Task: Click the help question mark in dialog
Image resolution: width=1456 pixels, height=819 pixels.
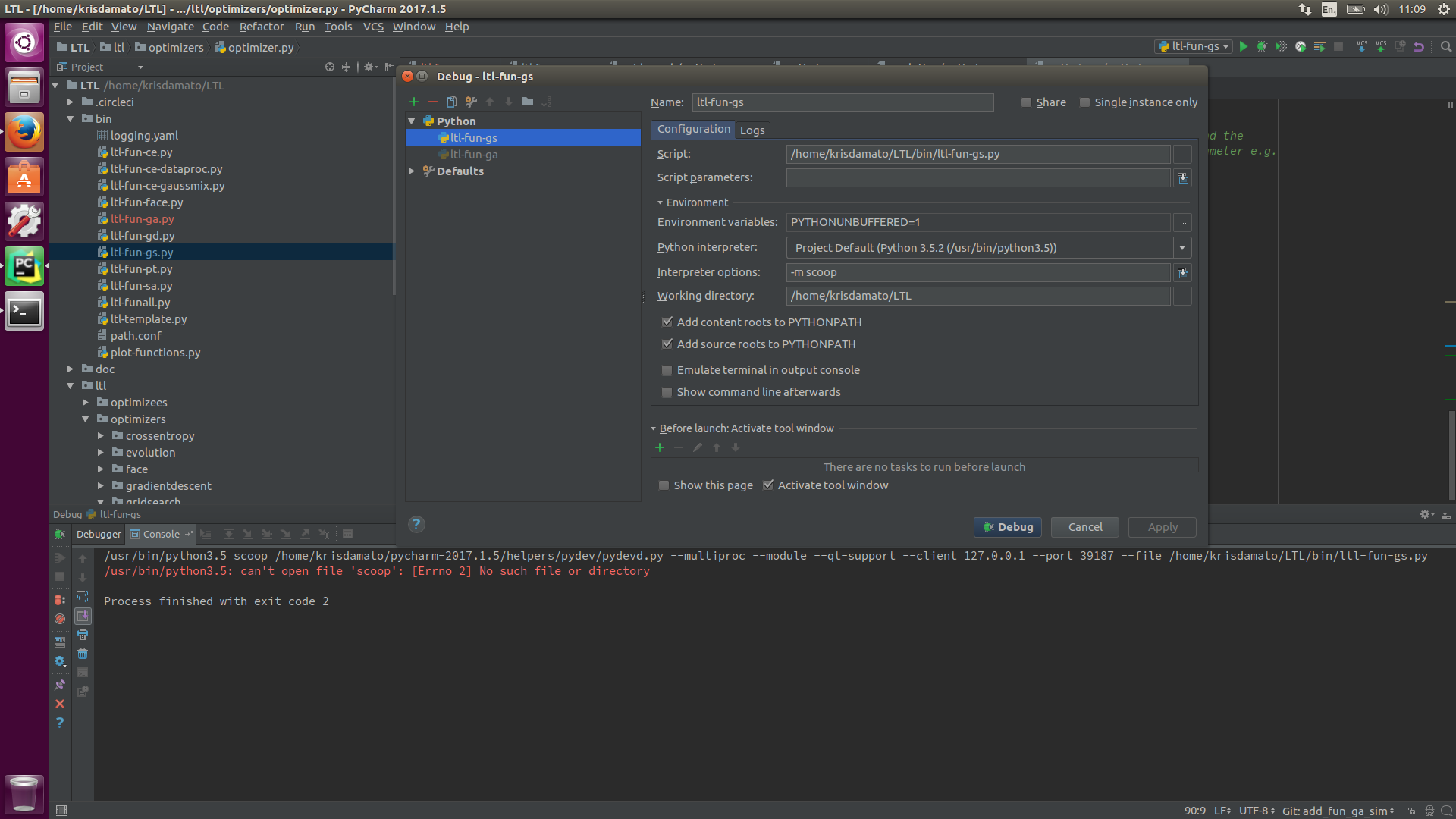Action: click(416, 524)
